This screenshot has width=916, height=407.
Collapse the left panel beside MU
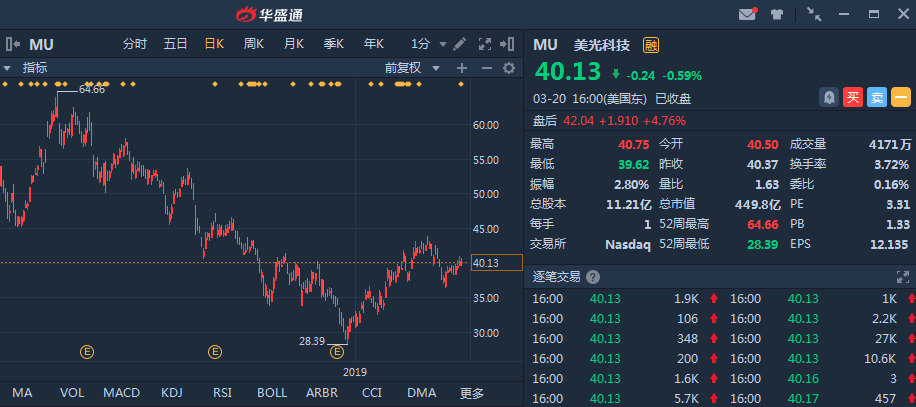click(13, 44)
